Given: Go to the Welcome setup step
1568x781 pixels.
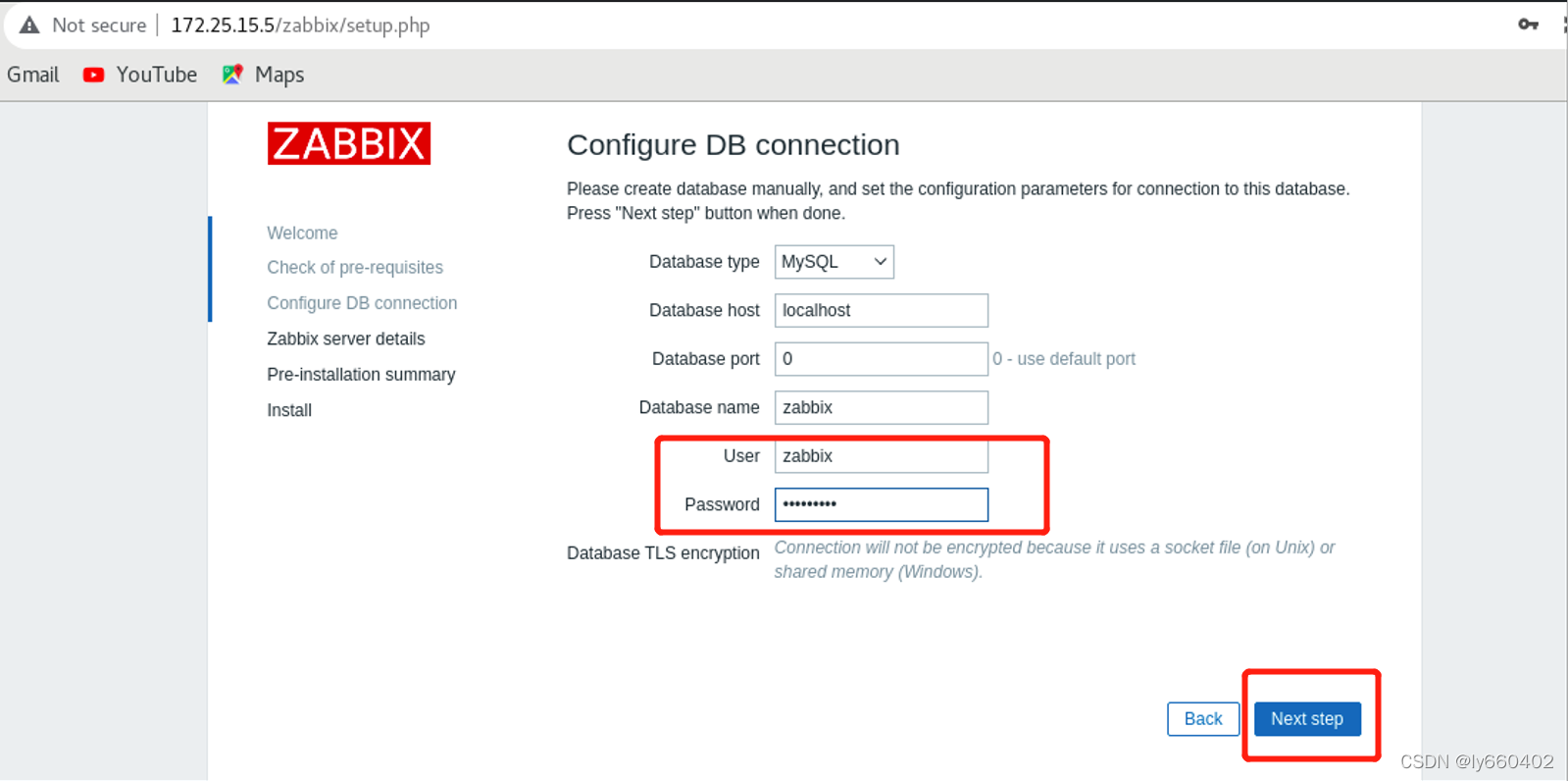Looking at the screenshot, I should point(302,233).
